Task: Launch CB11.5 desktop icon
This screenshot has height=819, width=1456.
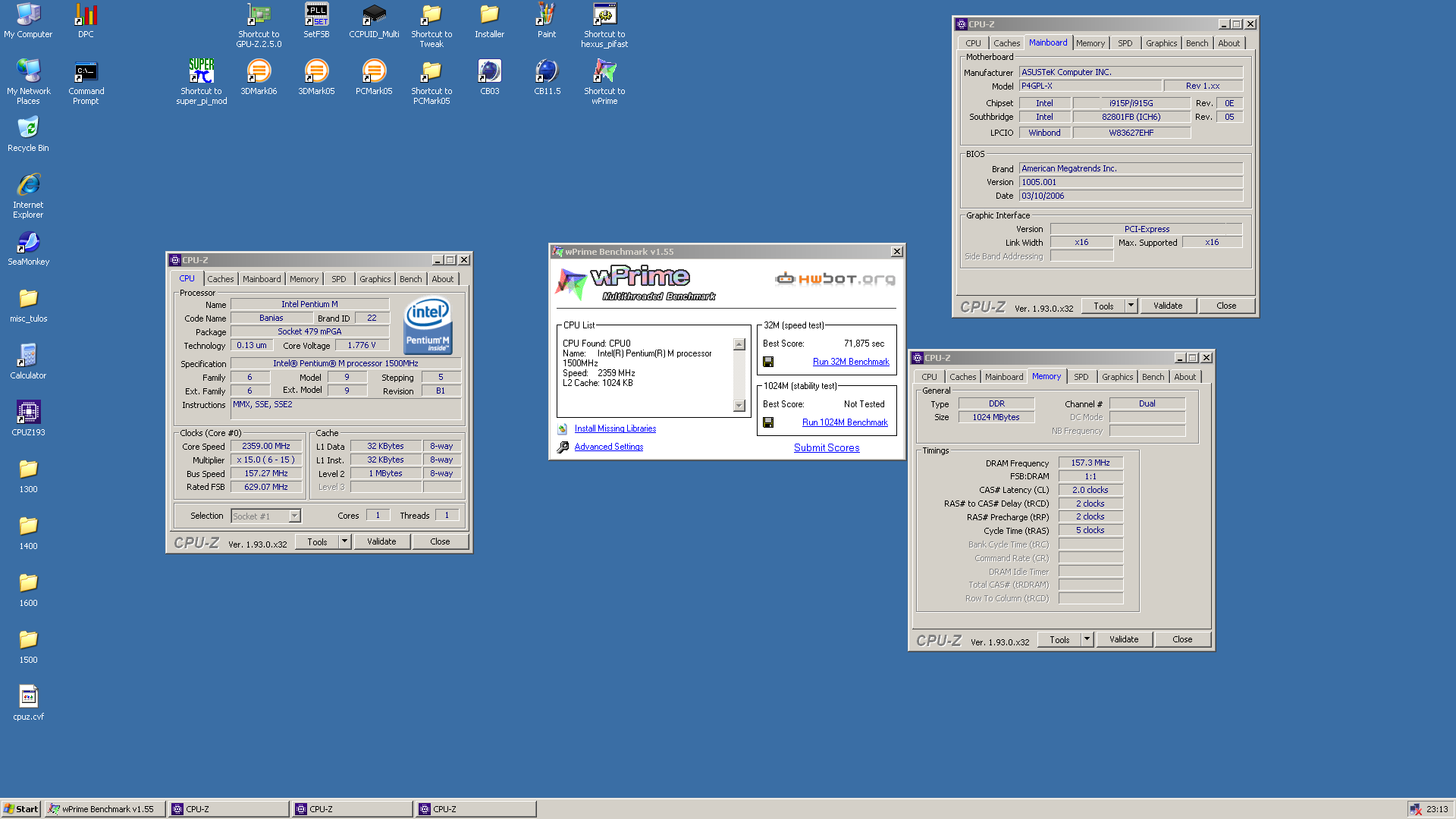Action: (547, 77)
